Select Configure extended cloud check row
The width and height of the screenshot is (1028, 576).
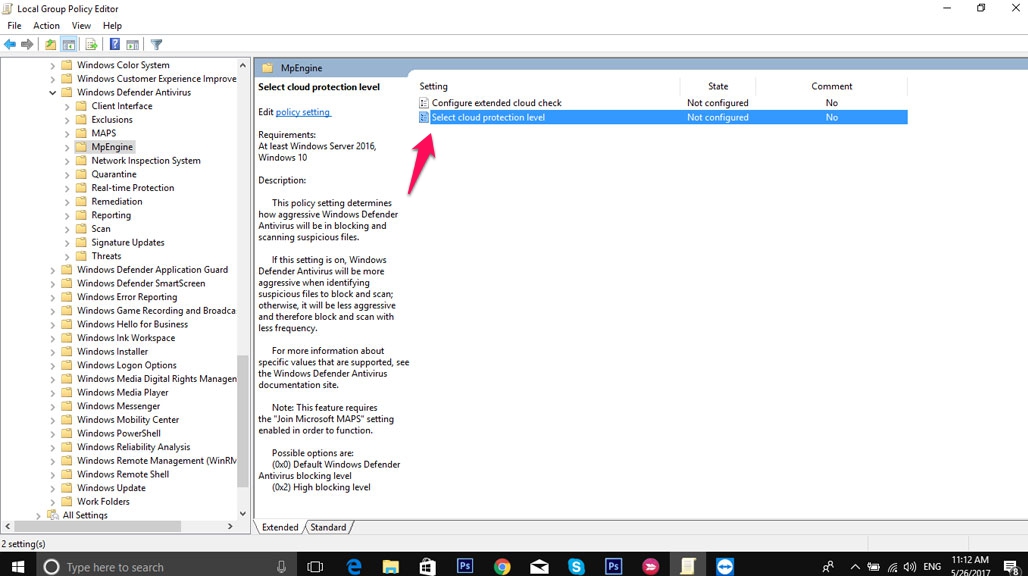click(x=663, y=103)
